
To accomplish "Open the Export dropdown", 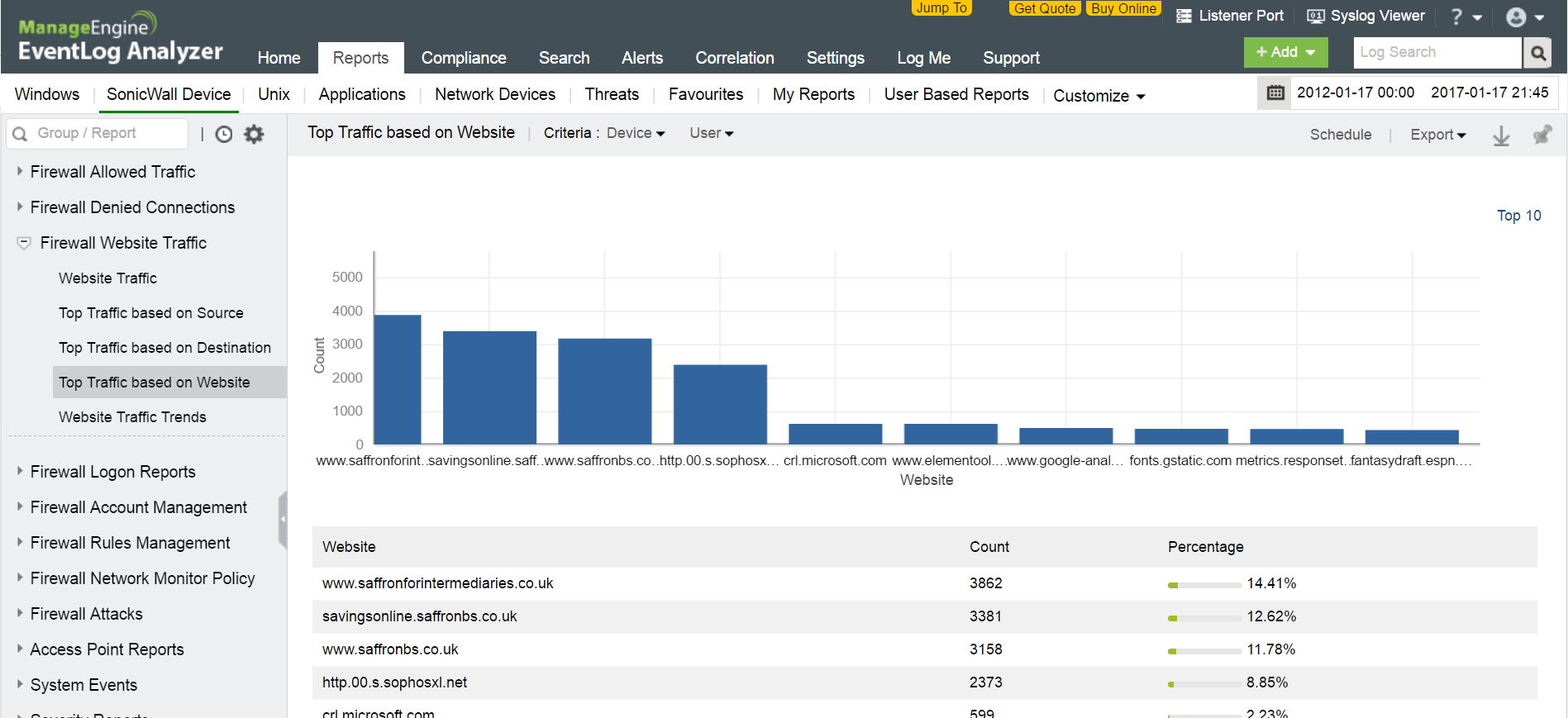I will (1438, 135).
